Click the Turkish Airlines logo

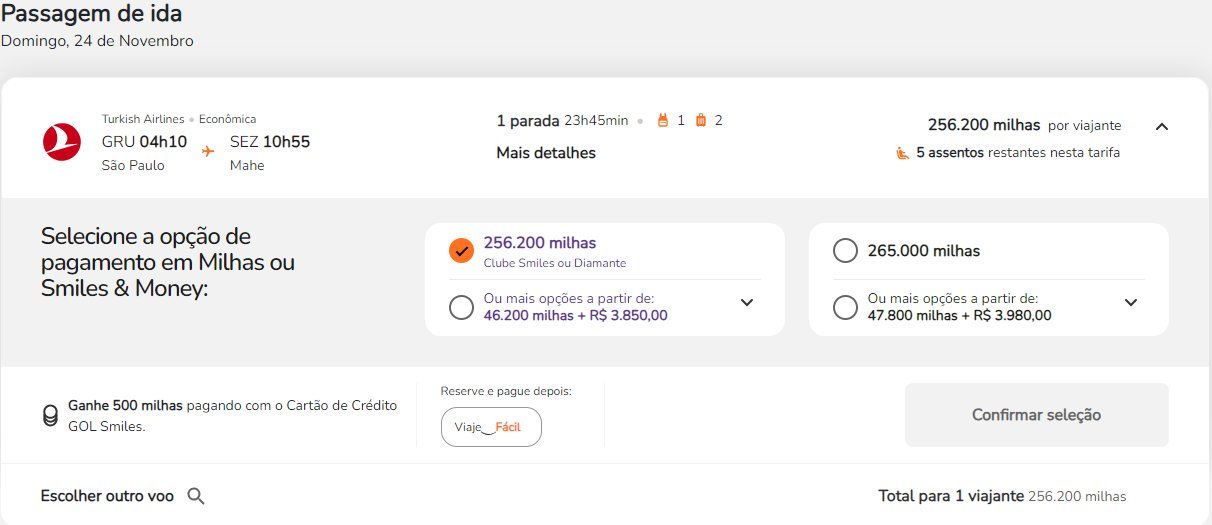(x=62, y=142)
